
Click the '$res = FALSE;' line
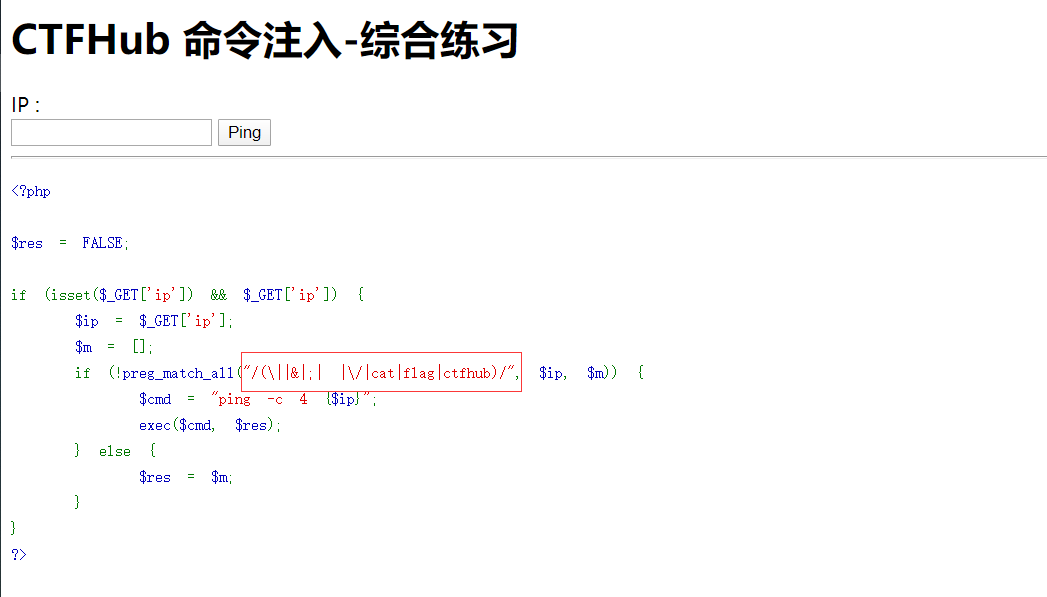tap(70, 243)
